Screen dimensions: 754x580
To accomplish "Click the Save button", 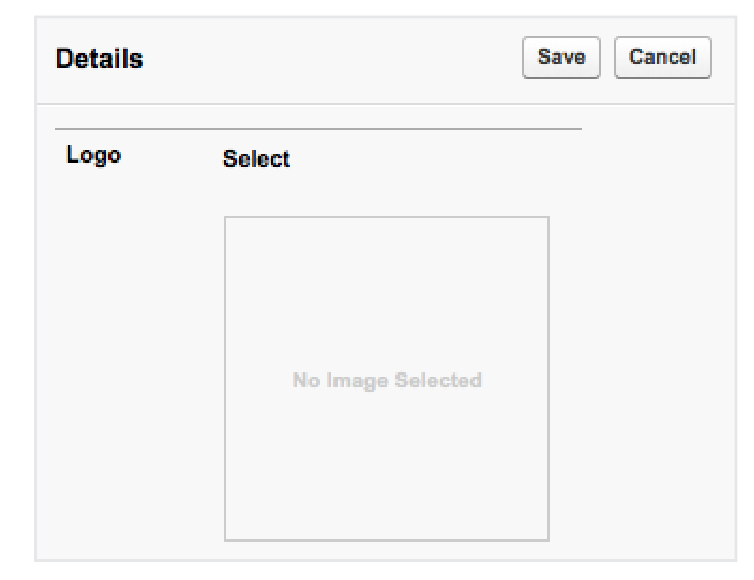I will 560,58.
